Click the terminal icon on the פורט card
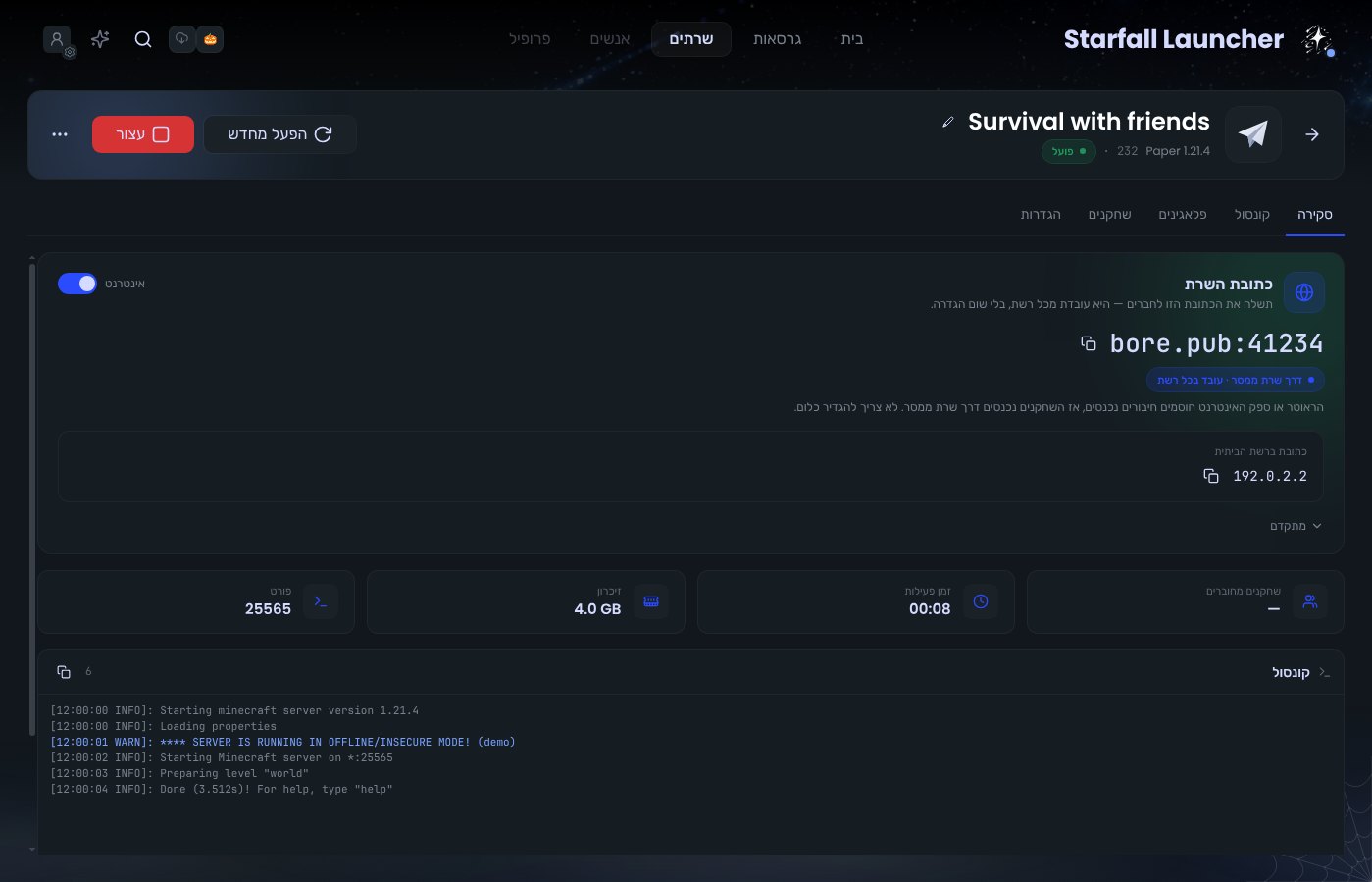This screenshot has height=882, width=1372. click(321, 601)
